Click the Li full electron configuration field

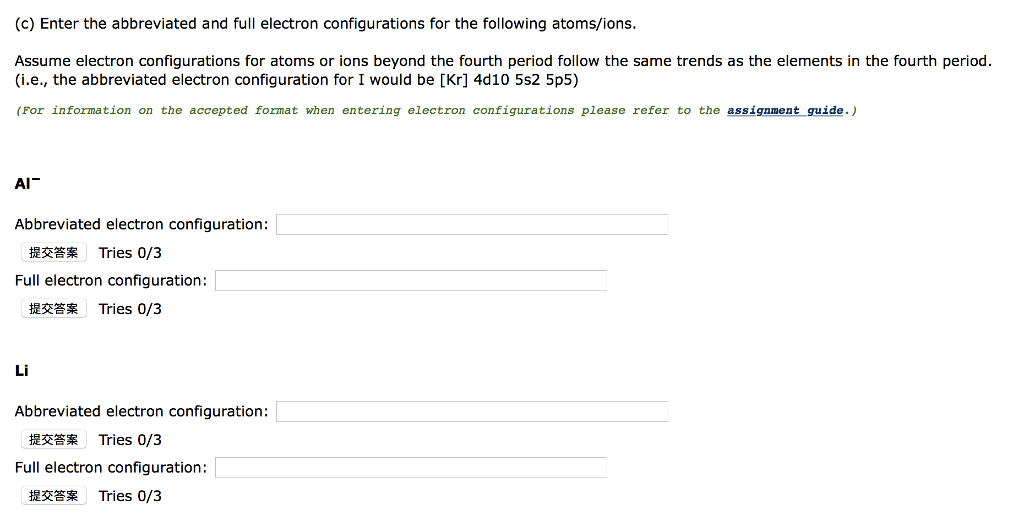point(411,468)
